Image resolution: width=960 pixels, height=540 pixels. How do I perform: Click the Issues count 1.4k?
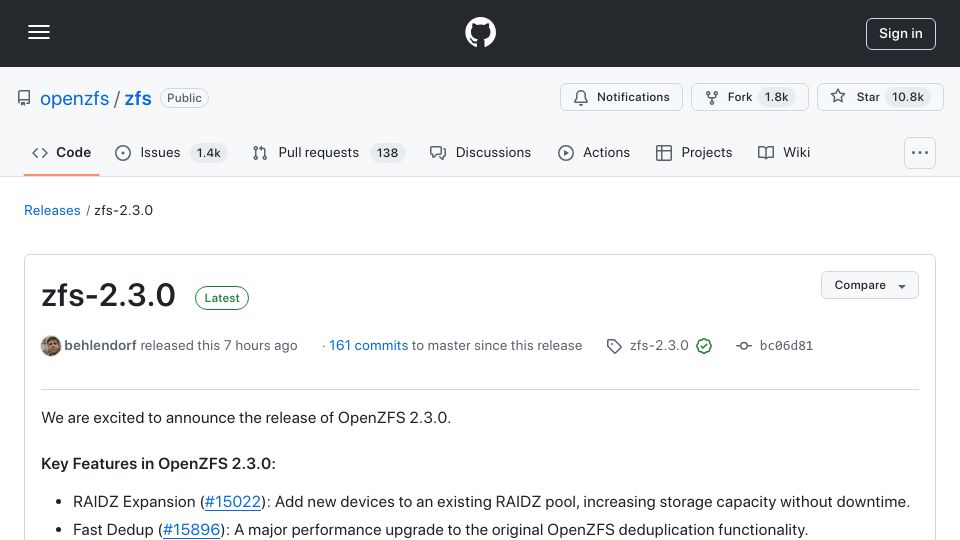[x=208, y=152]
